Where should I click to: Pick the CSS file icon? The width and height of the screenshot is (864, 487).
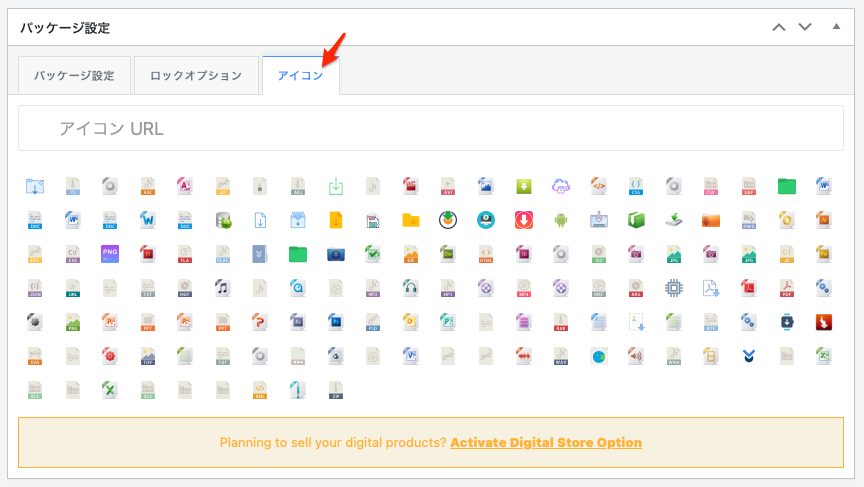click(635, 185)
